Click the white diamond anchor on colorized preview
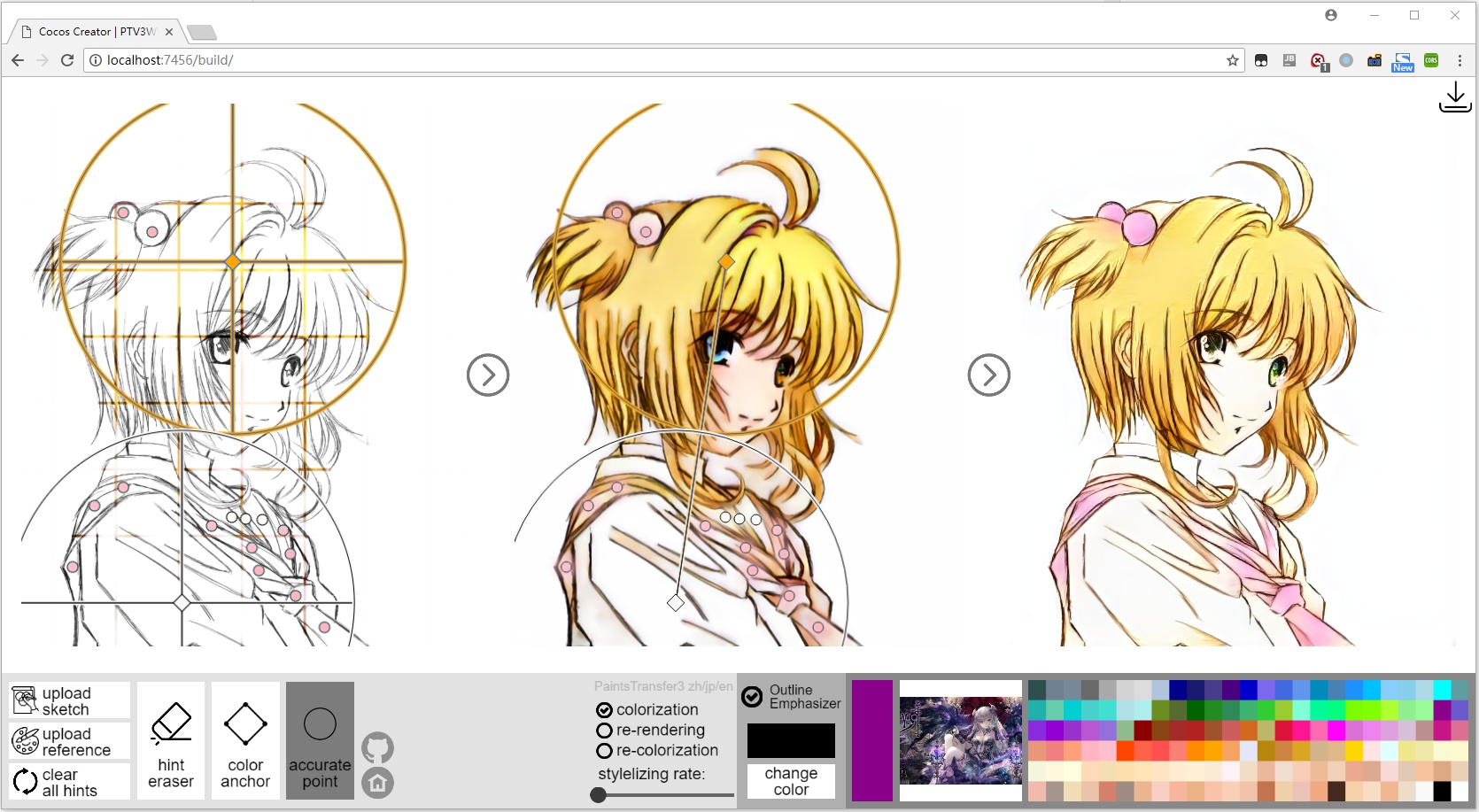The height and width of the screenshot is (812, 1479). [x=676, y=603]
